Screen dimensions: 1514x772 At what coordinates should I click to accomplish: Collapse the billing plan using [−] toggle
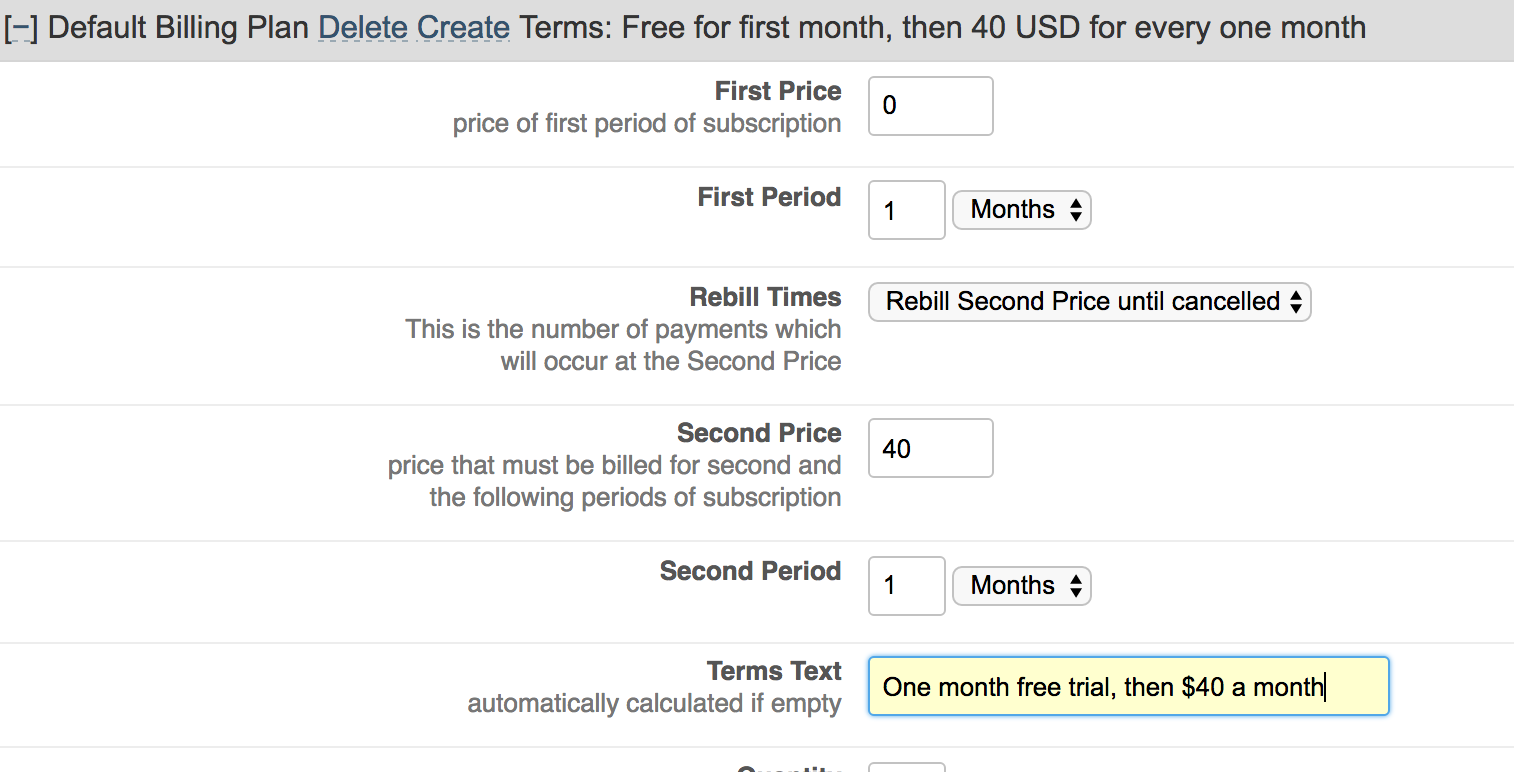point(21,28)
